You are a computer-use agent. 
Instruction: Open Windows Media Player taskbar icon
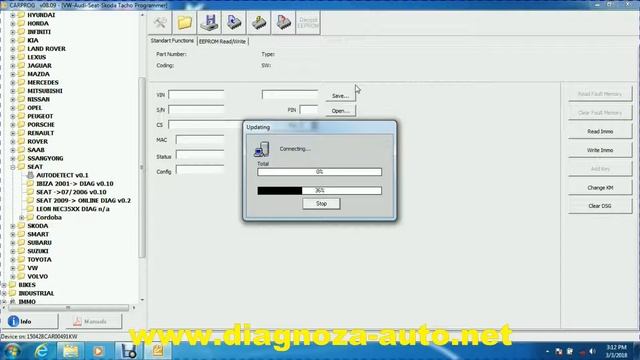tap(98, 351)
